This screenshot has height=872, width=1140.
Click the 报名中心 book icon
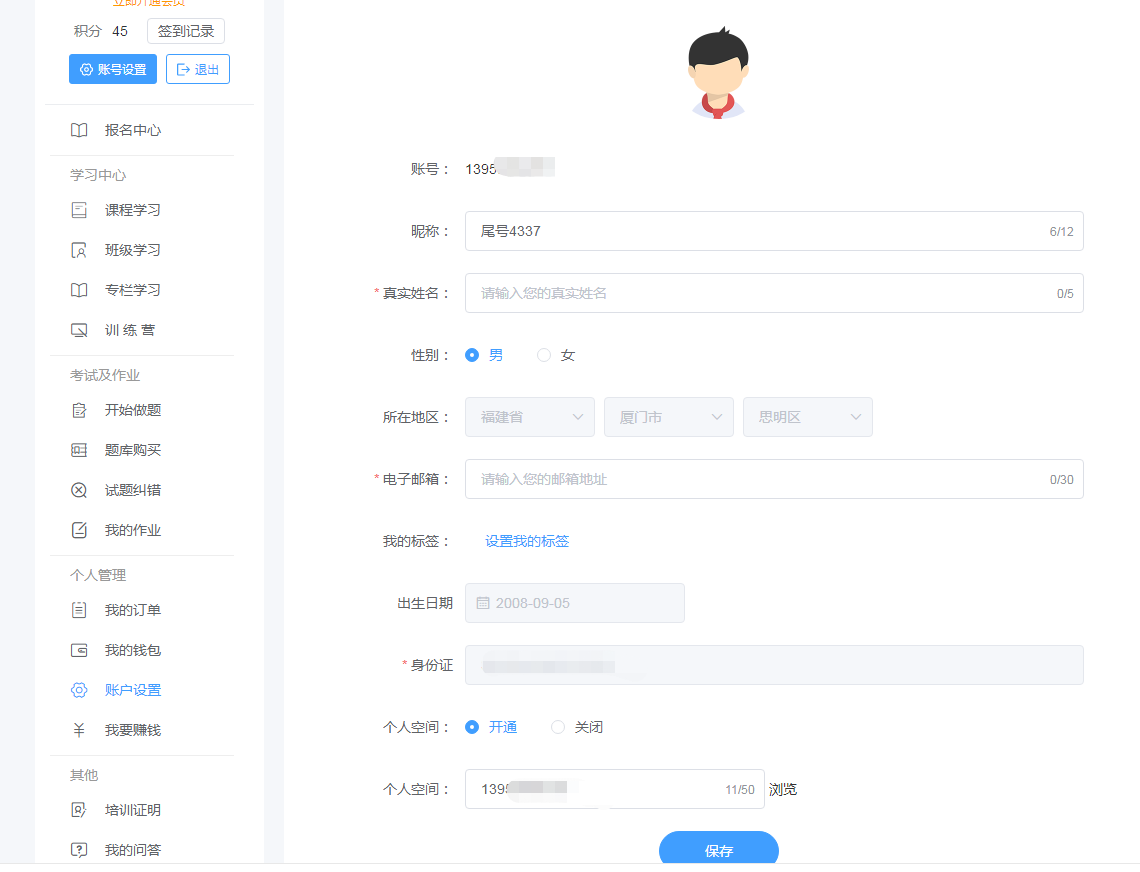(x=79, y=130)
